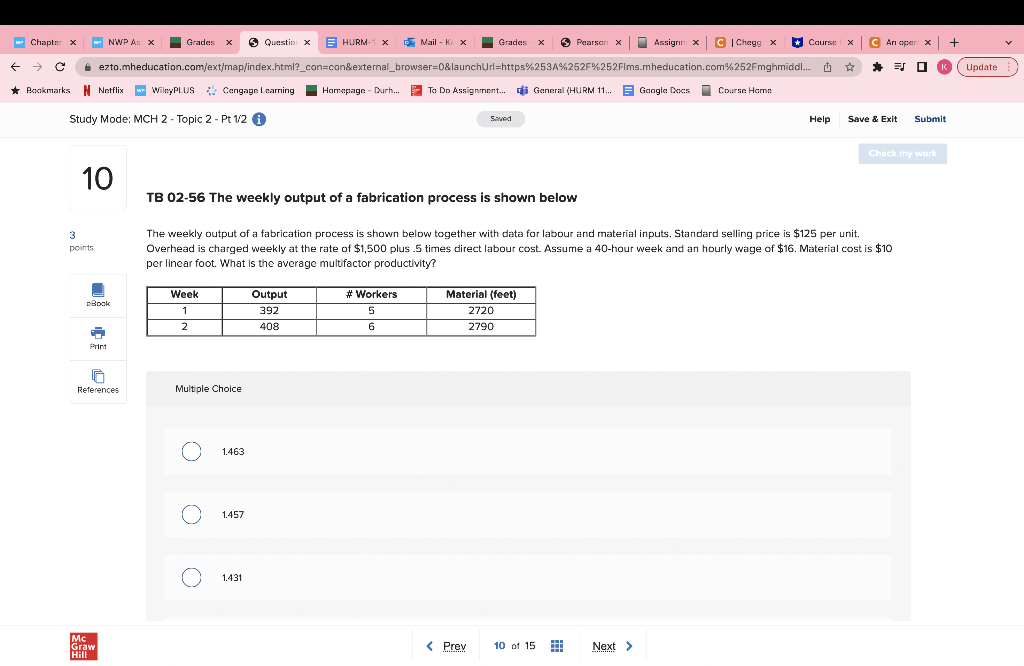Open the Cengage Learning bookmark
This screenshot has height=666, width=1024.
[250, 90]
